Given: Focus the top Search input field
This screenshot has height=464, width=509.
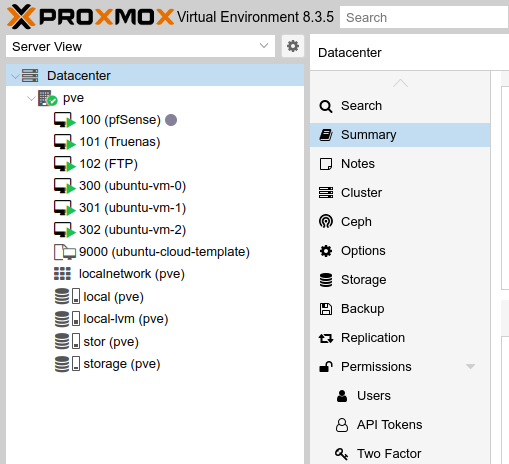Looking at the screenshot, I should coord(424,17).
